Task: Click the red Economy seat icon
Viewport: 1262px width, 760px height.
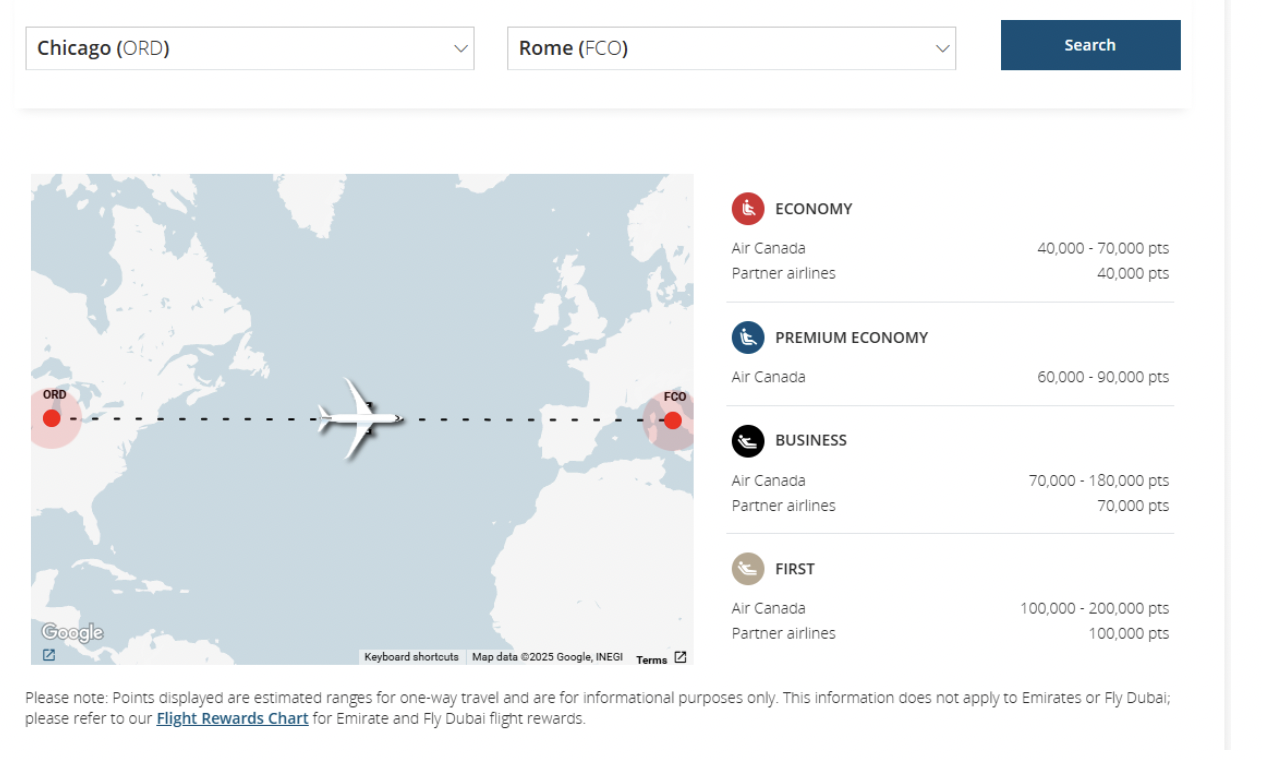Action: [x=747, y=209]
